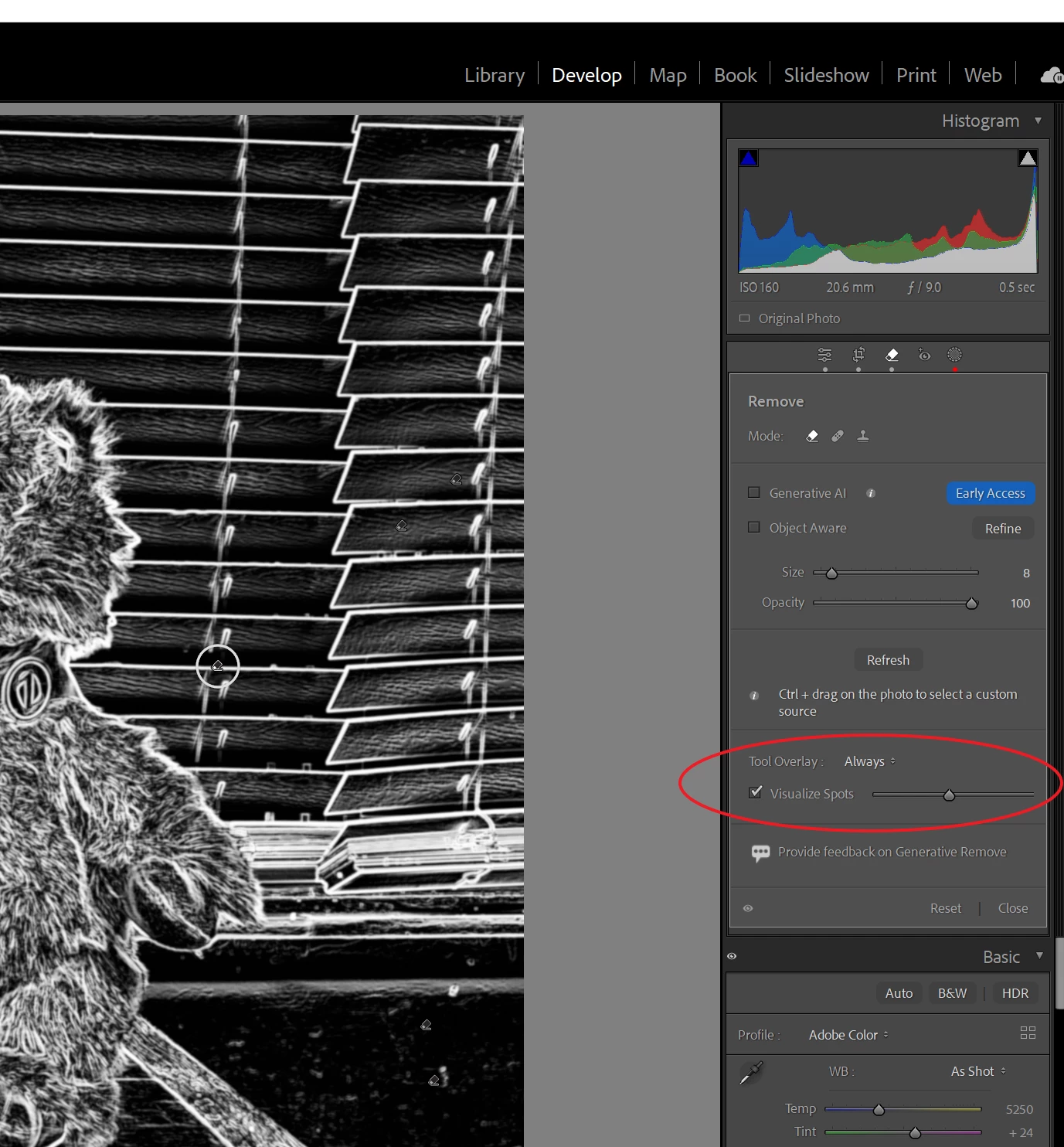Click the Visualize Spots threshold slider
The height and width of the screenshot is (1147, 1064).
pos(953,795)
